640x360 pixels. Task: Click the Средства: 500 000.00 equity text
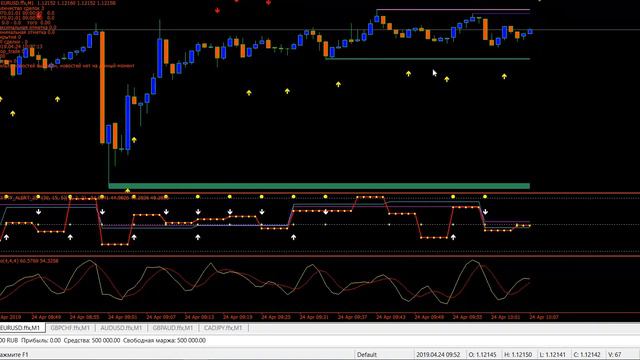[x=92, y=340]
